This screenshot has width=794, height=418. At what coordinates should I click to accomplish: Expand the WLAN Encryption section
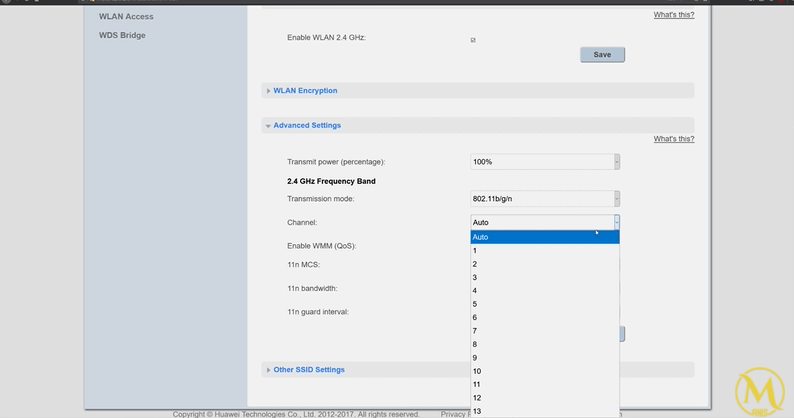click(305, 91)
